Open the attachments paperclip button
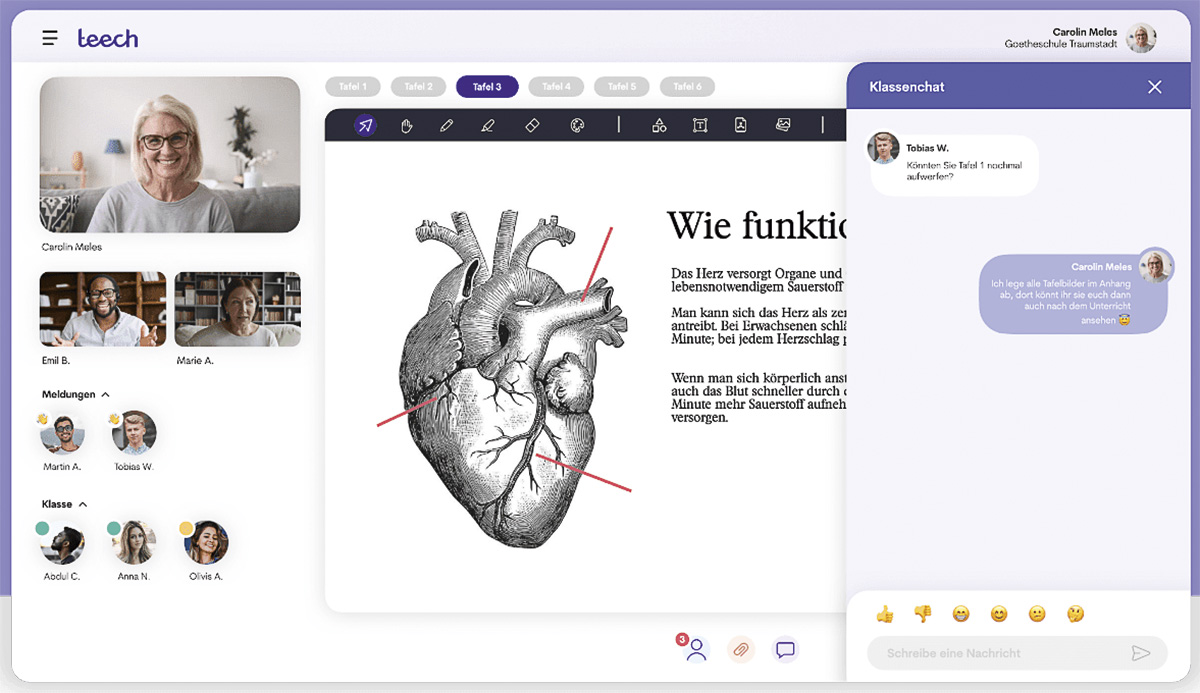 click(x=740, y=649)
